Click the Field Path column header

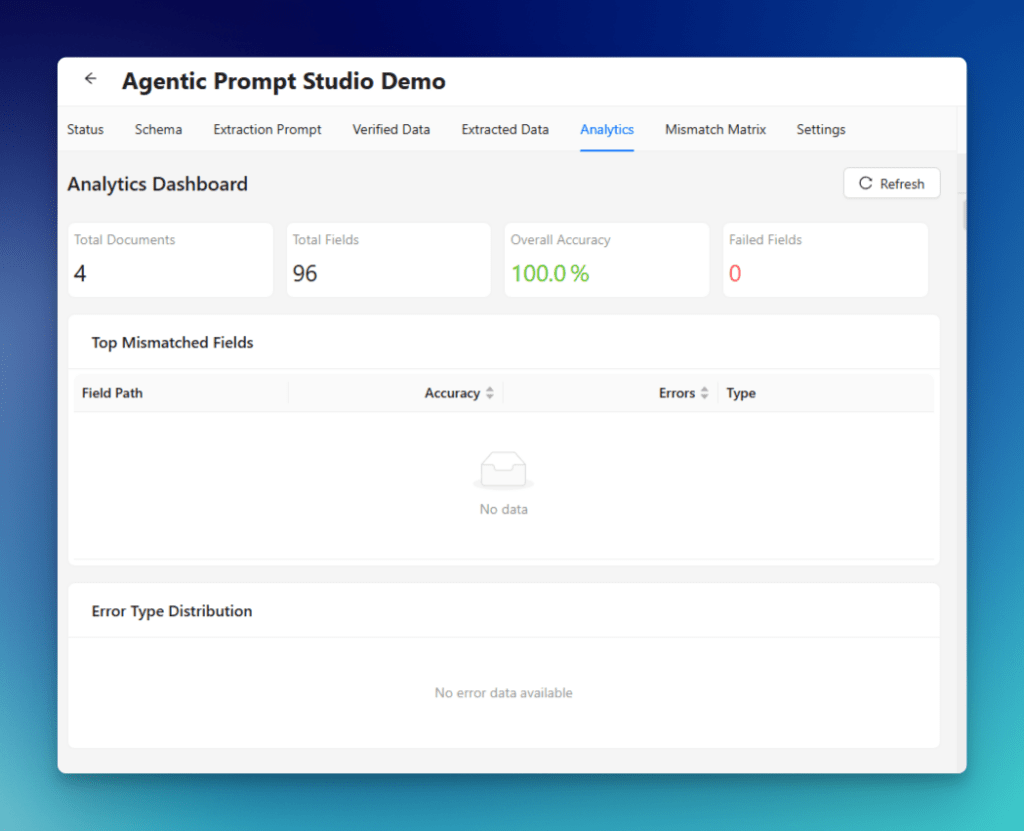[x=112, y=394]
